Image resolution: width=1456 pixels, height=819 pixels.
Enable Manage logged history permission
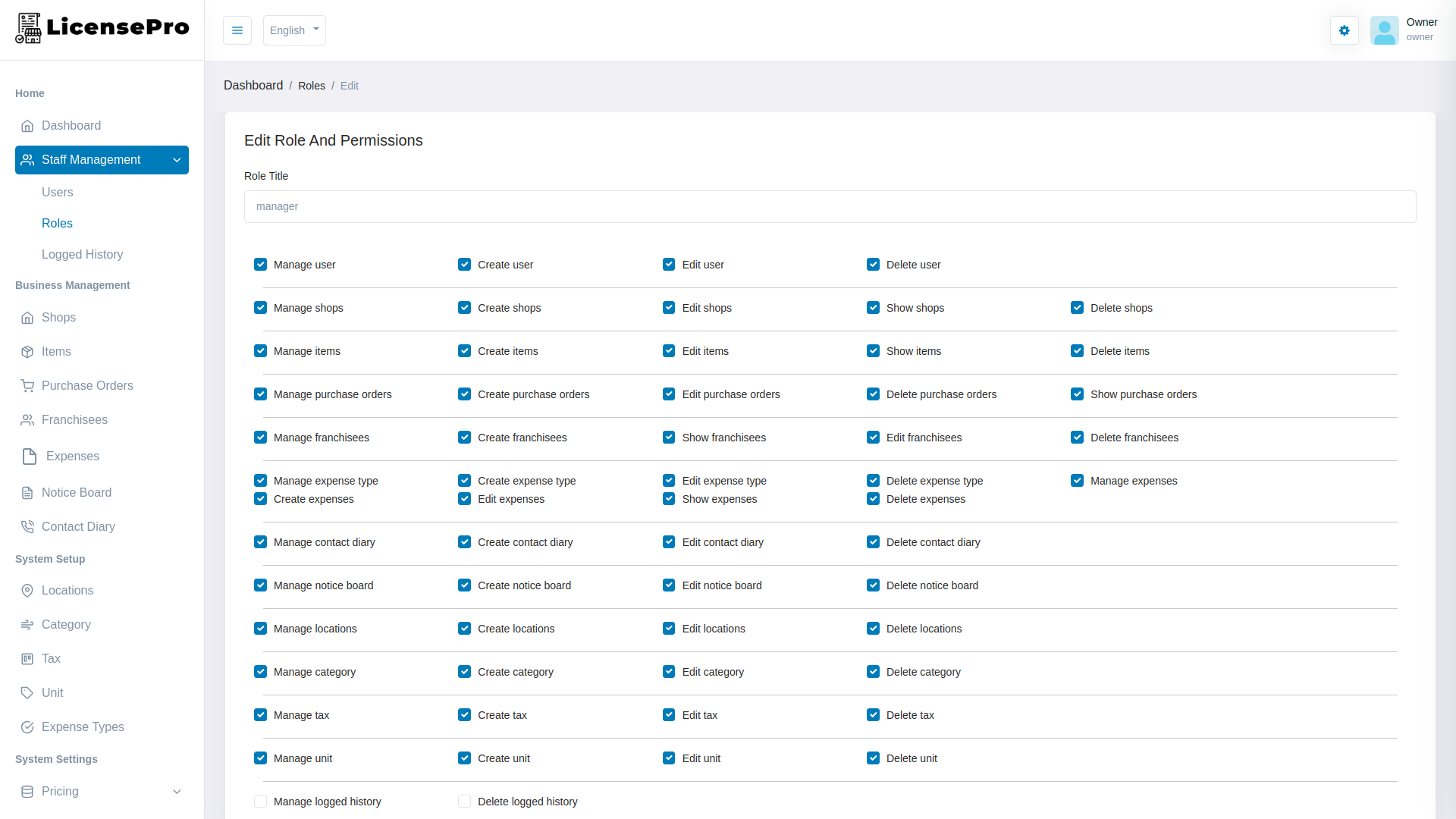(x=260, y=801)
